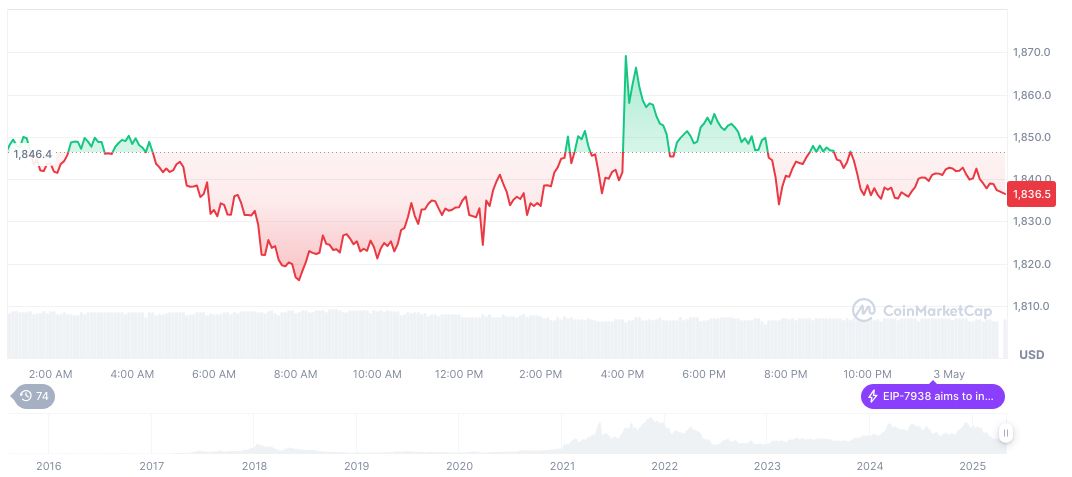Screen dimensions: 1072x477
Task: Click the 1,846.4 opening price label
Action: coord(33,154)
